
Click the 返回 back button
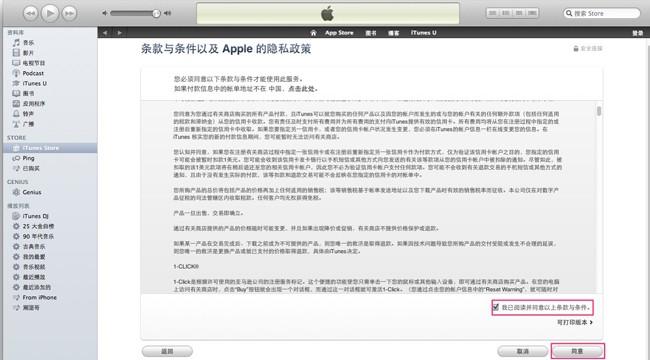click(167, 351)
